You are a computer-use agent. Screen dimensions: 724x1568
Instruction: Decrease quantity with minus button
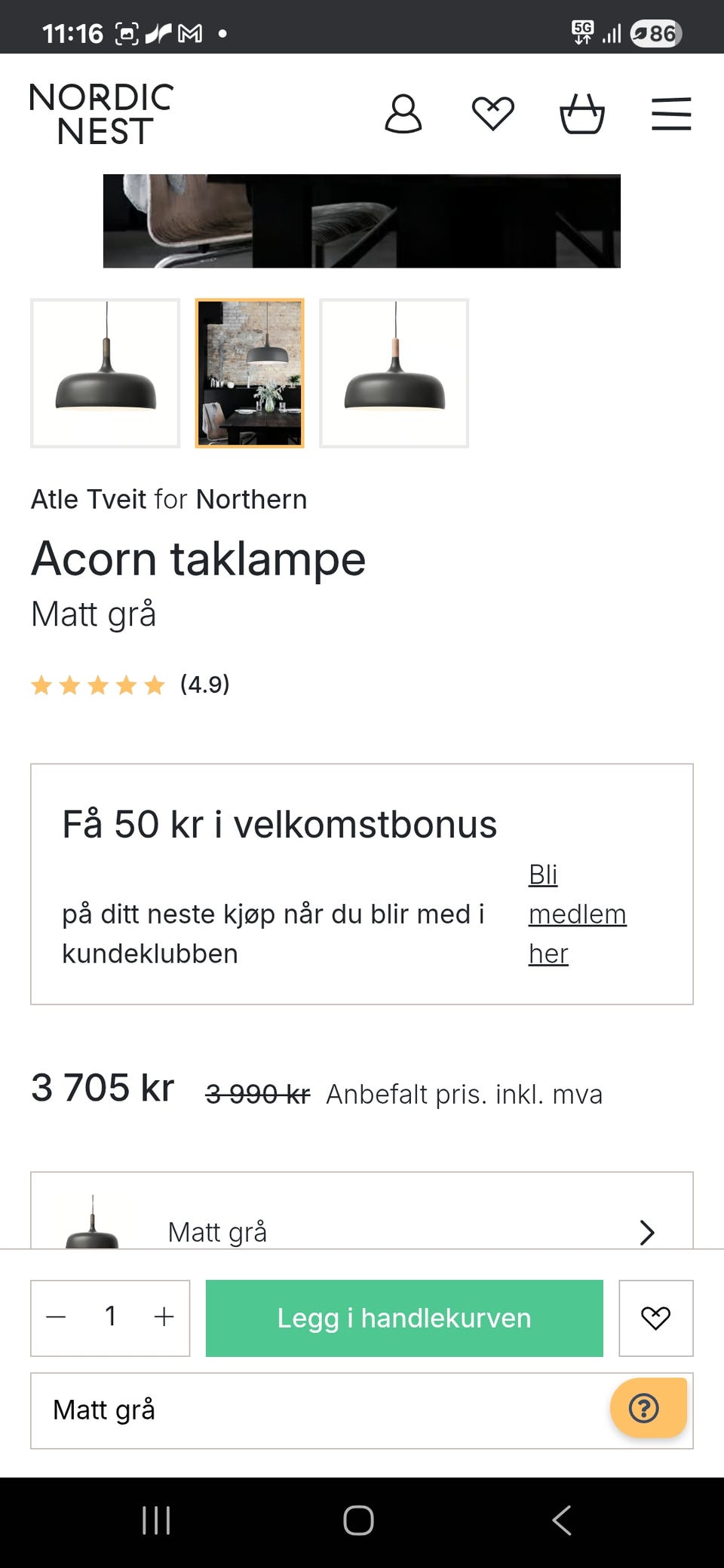(57, 1317)
